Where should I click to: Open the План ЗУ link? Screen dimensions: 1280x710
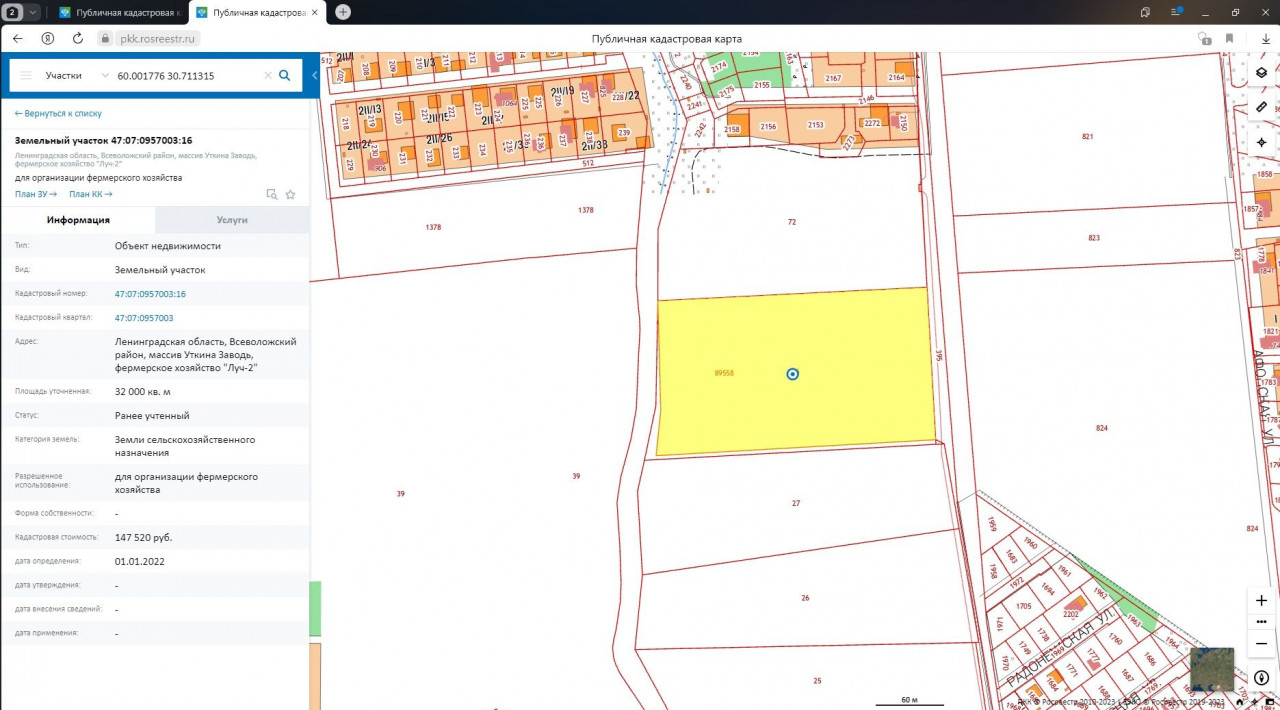coord(35,194)
